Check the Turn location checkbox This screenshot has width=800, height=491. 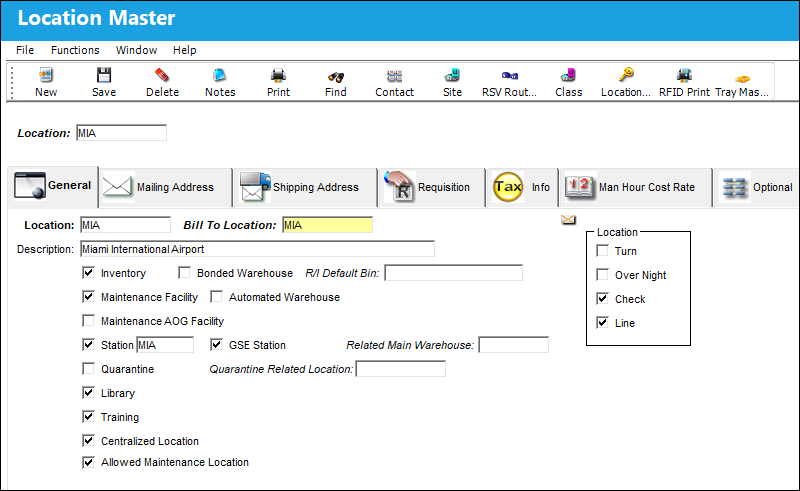603,251
